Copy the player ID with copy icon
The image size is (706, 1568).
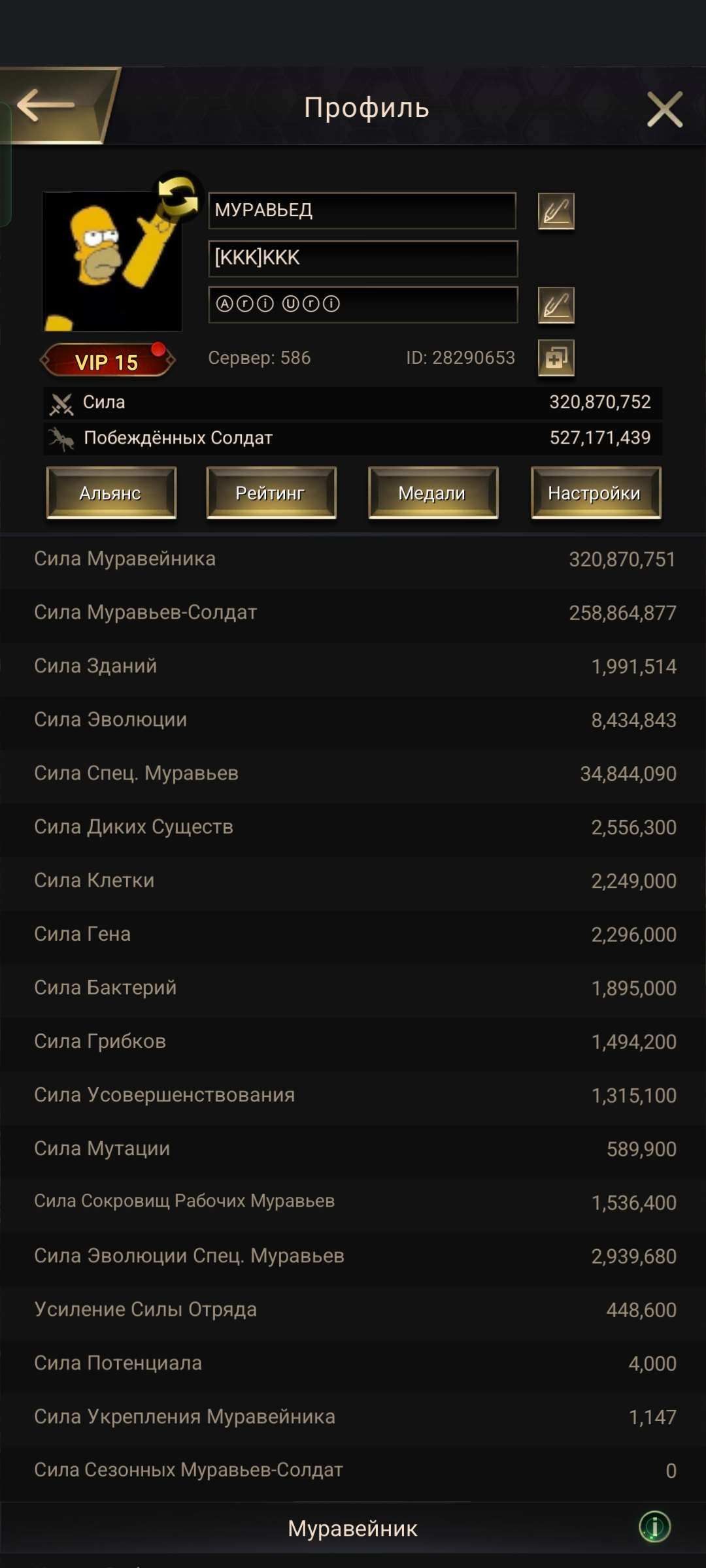pyautogui.click(x=556, y=358)
